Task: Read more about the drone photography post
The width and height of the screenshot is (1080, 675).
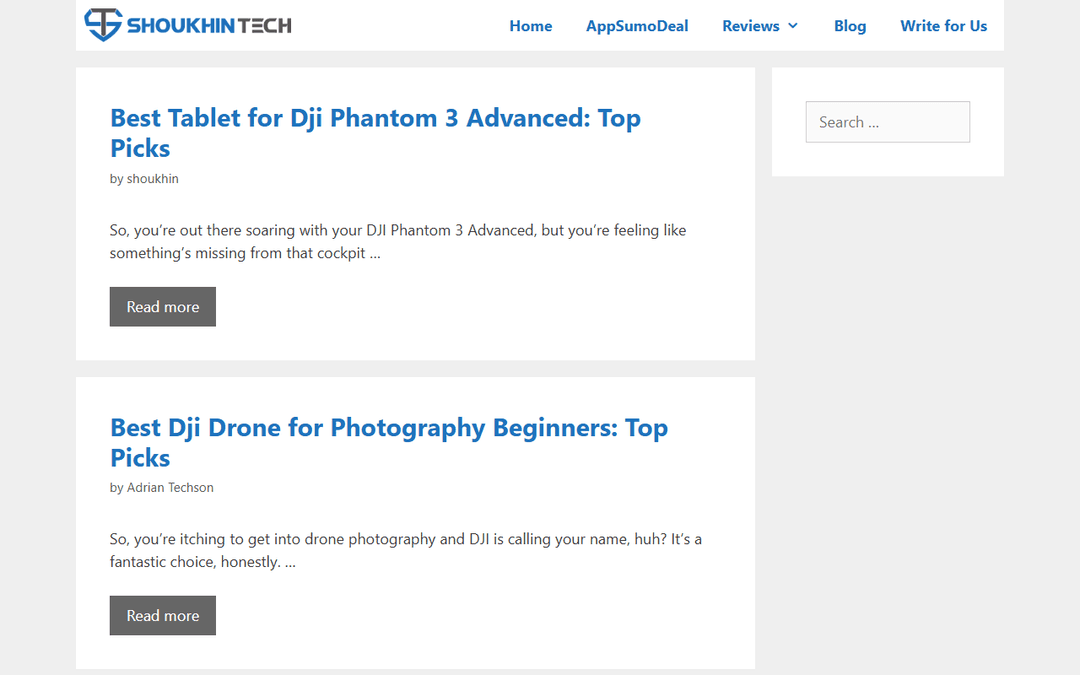Action: 163,616
